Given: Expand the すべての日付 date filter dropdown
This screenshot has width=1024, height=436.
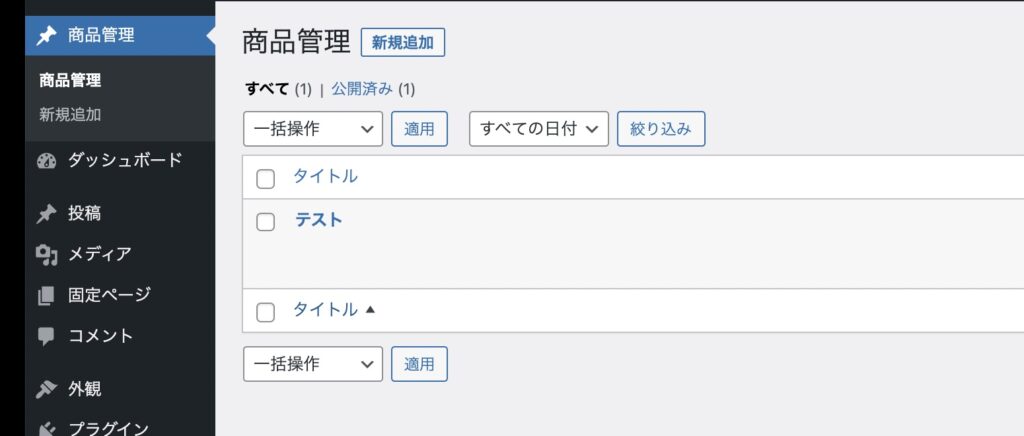Looking at the screenshot, I should pos(538,129).
